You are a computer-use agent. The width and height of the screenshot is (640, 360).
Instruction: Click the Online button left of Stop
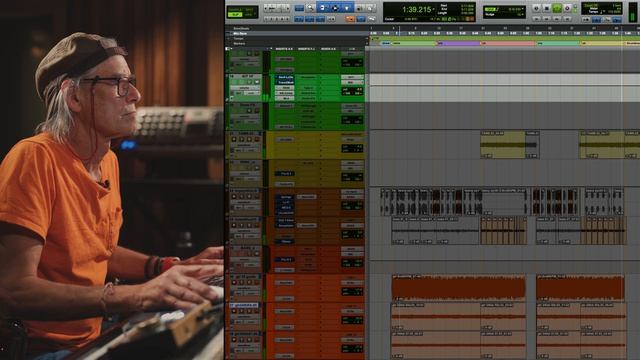pyautogui.click(x=536, y=8)
